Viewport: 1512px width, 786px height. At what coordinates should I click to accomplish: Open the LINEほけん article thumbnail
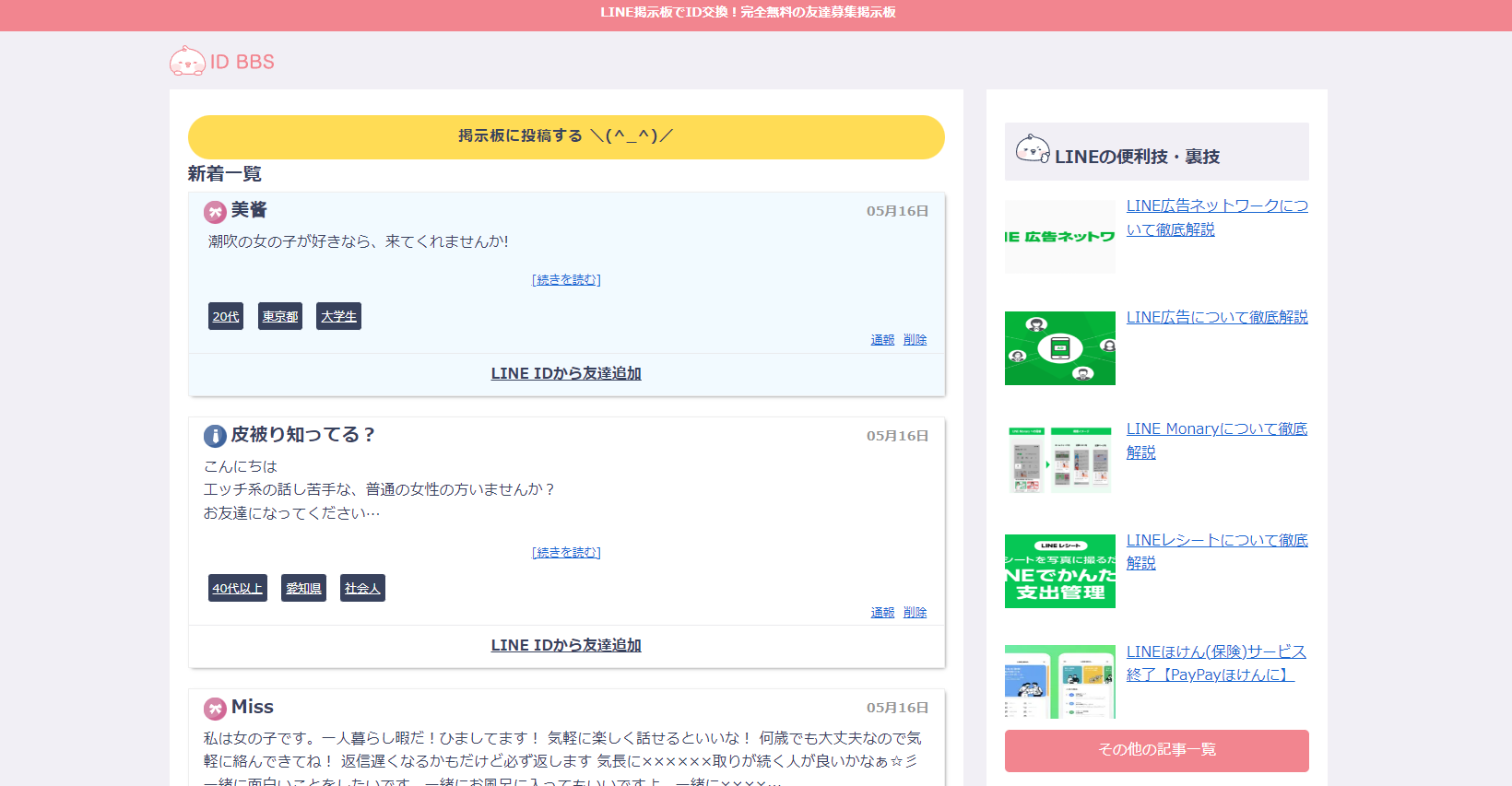1059,682
